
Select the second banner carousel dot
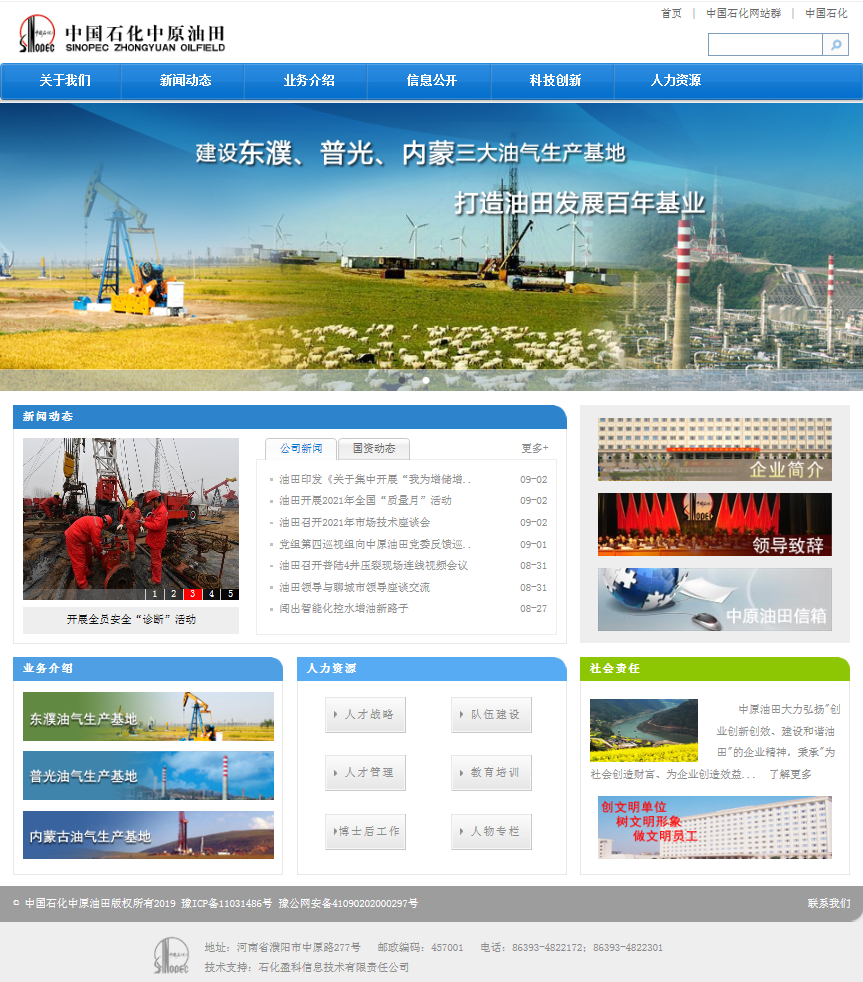426,380
